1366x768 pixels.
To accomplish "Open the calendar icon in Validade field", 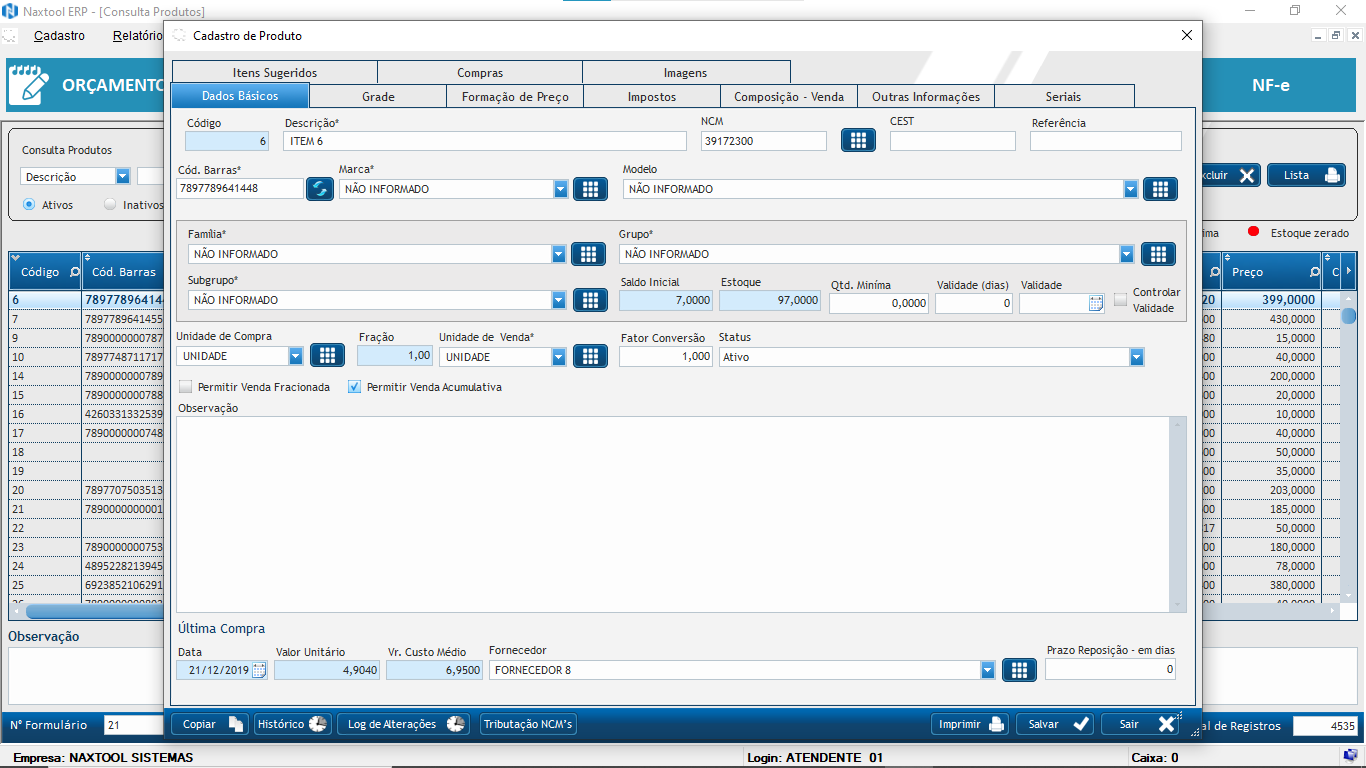I will pyautogui.click(x=1095, y=303).
